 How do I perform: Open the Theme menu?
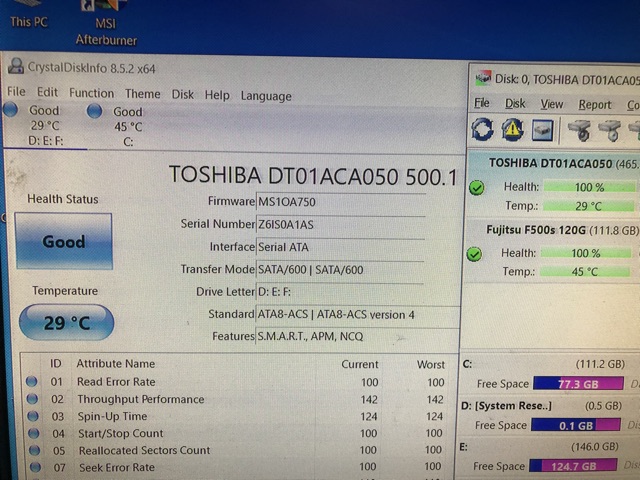click(x=142, y=94)
